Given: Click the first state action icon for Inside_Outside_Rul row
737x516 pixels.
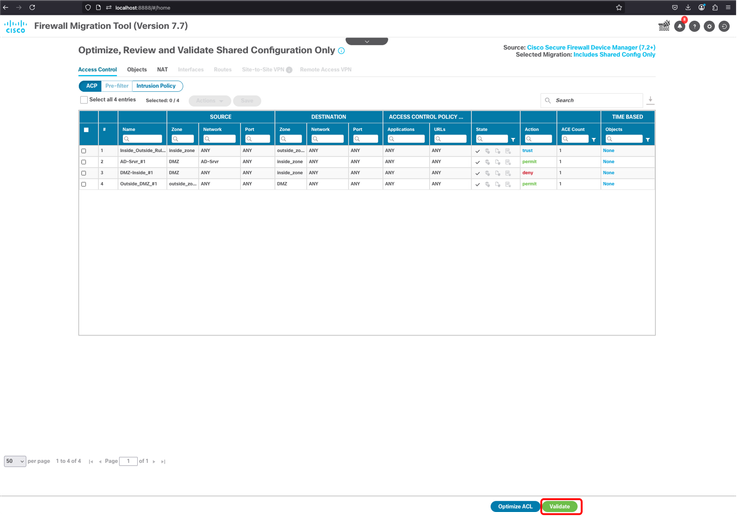Looking at the screenshot, I should (487, 151).
